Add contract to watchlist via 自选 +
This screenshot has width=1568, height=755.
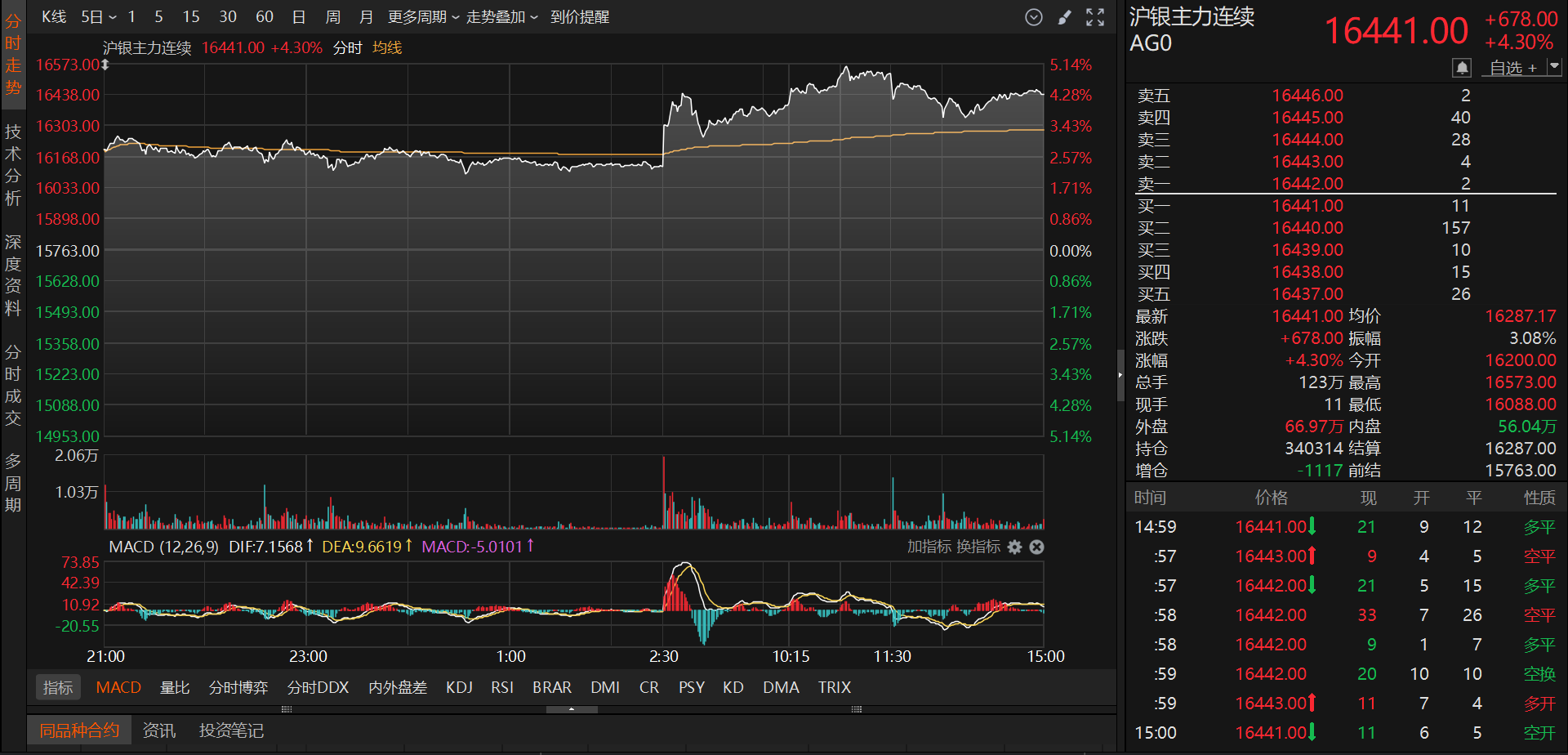[x=1513, y=68]
